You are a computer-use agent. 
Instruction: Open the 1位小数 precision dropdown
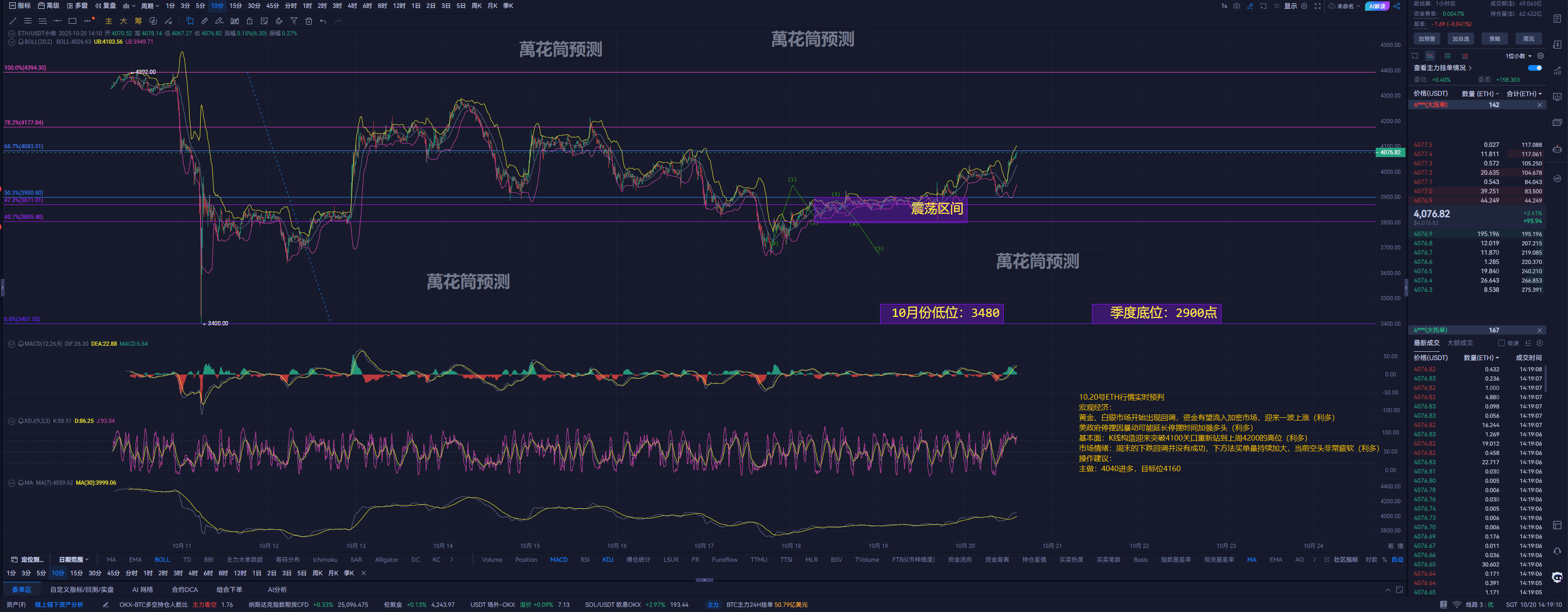tap(1518, 56)
